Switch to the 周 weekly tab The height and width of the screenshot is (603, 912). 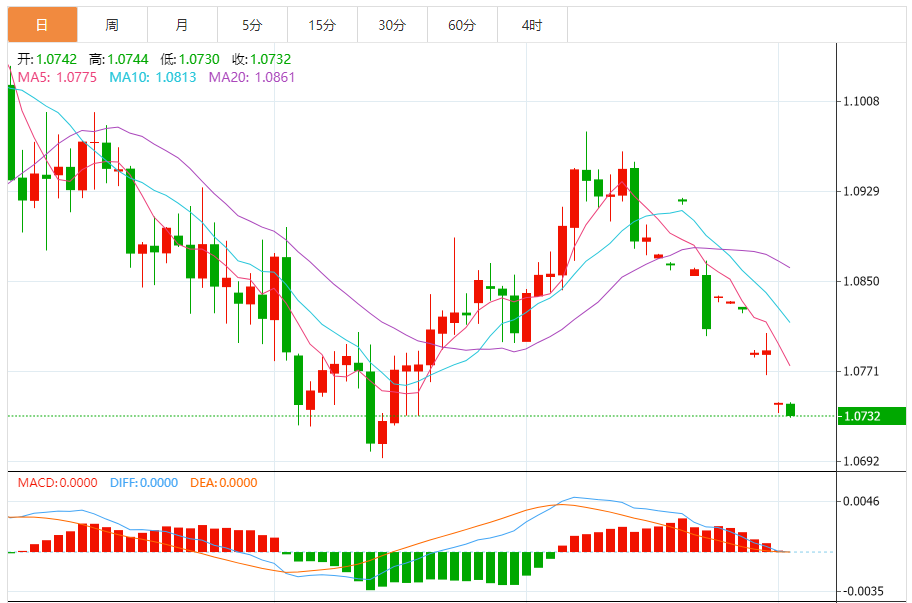(x=112, y=25)
